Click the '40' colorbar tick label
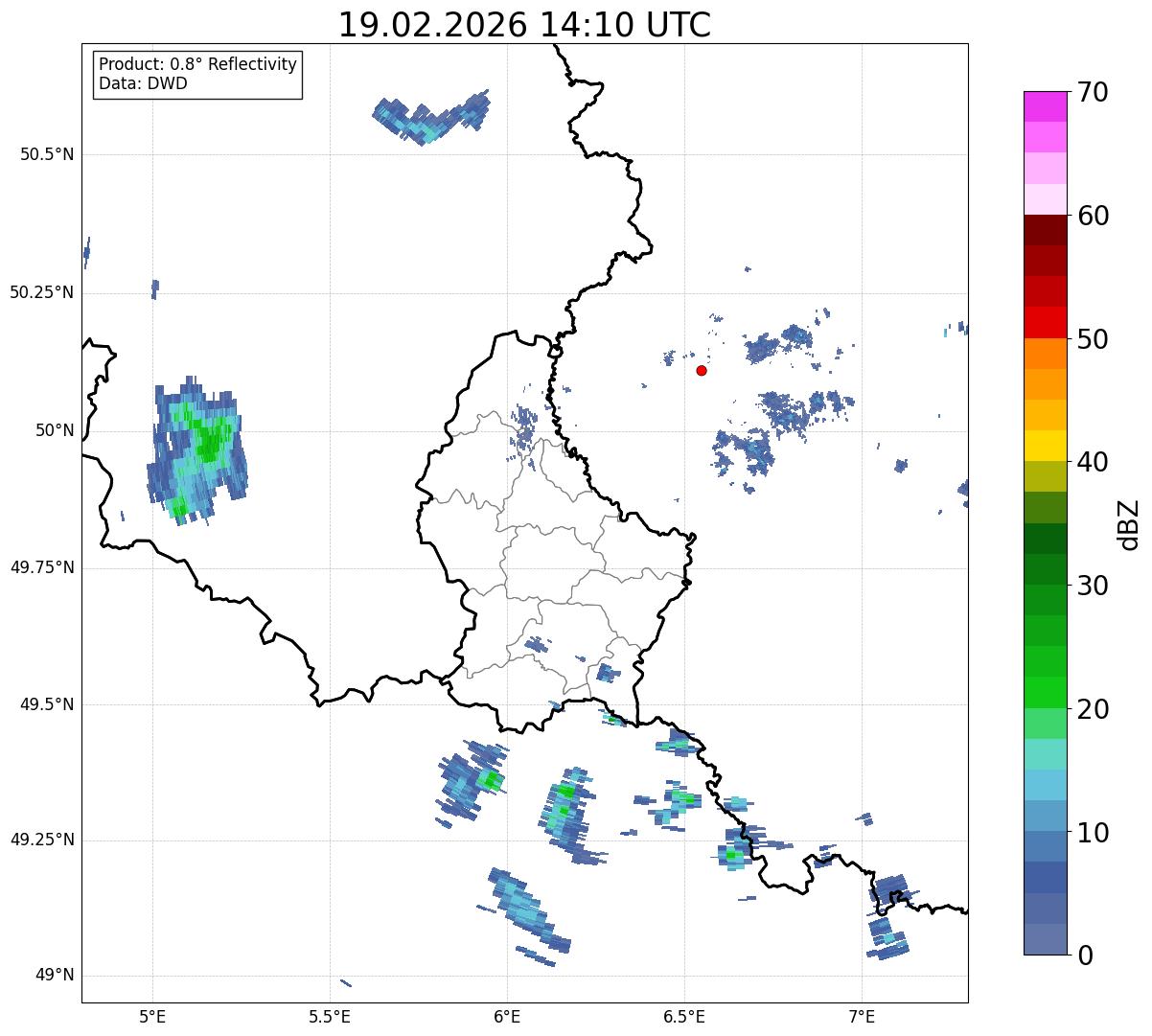 (x=1094, y=463)
